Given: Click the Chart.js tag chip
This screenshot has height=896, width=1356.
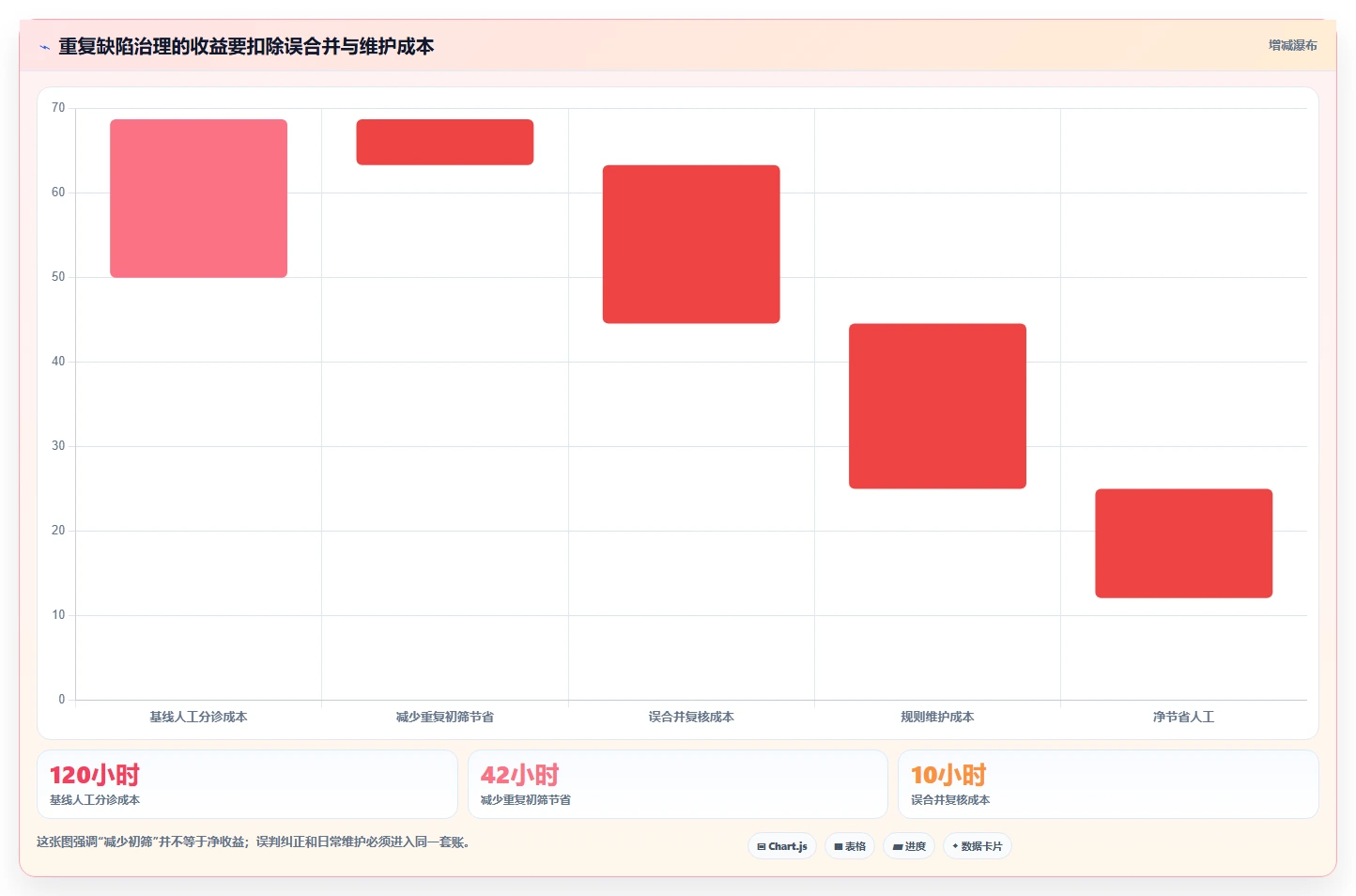Looking at the screenshot, I should [x=782, y=846].
